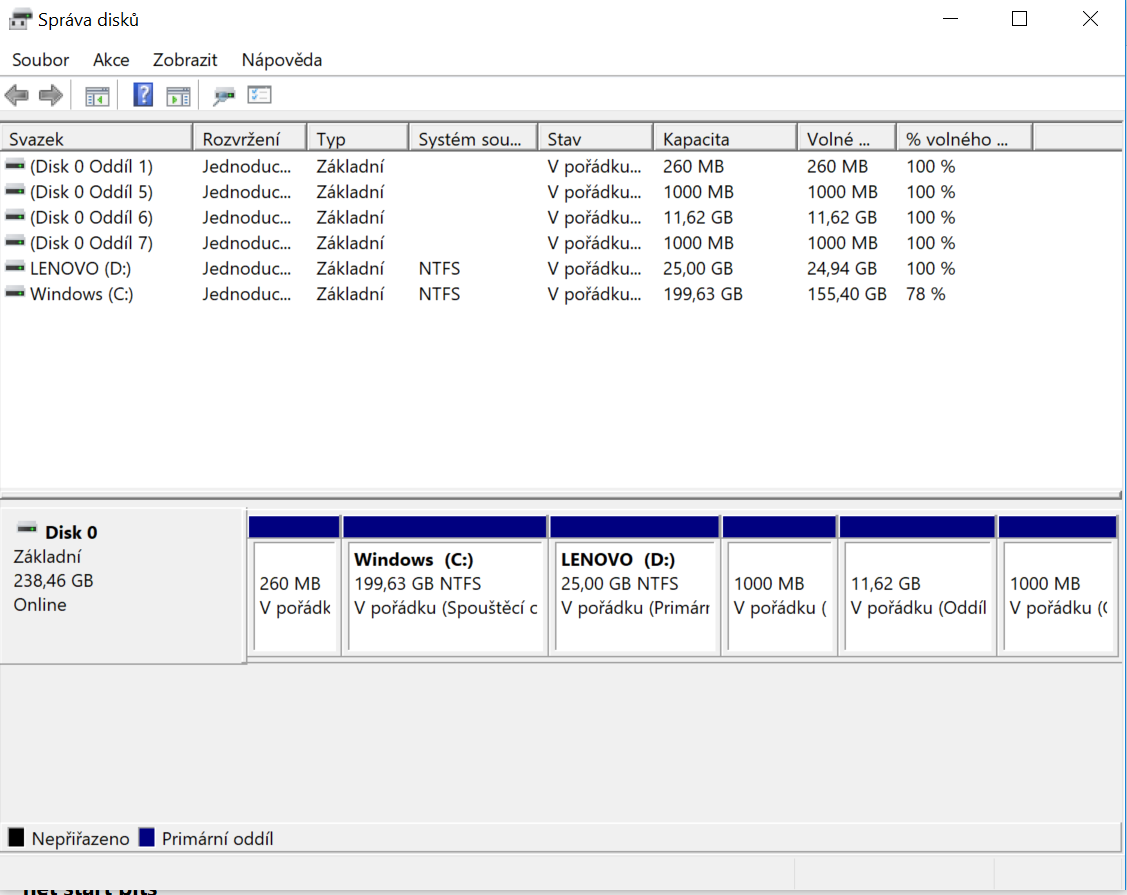The width and height of the screenshot is (1127, 895).
Task: Open the Akce menu
Action: (111, 60)
